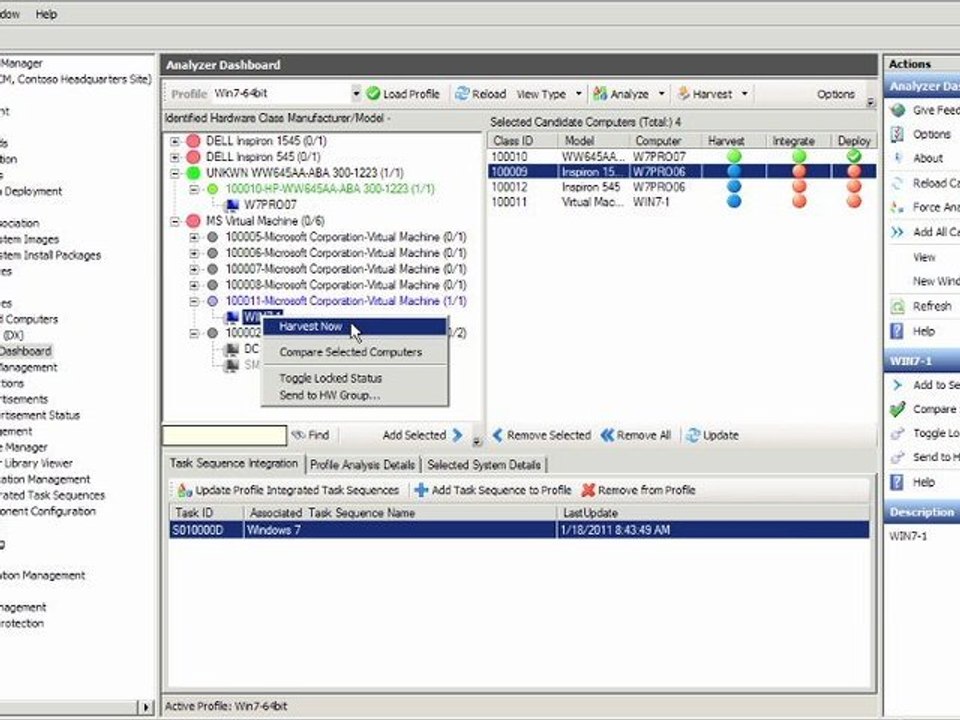Screen dimensions: 960x720
Task: Click the Refresh icon in Actions pane
Action: pyautogui.click(x=898, y=306)
